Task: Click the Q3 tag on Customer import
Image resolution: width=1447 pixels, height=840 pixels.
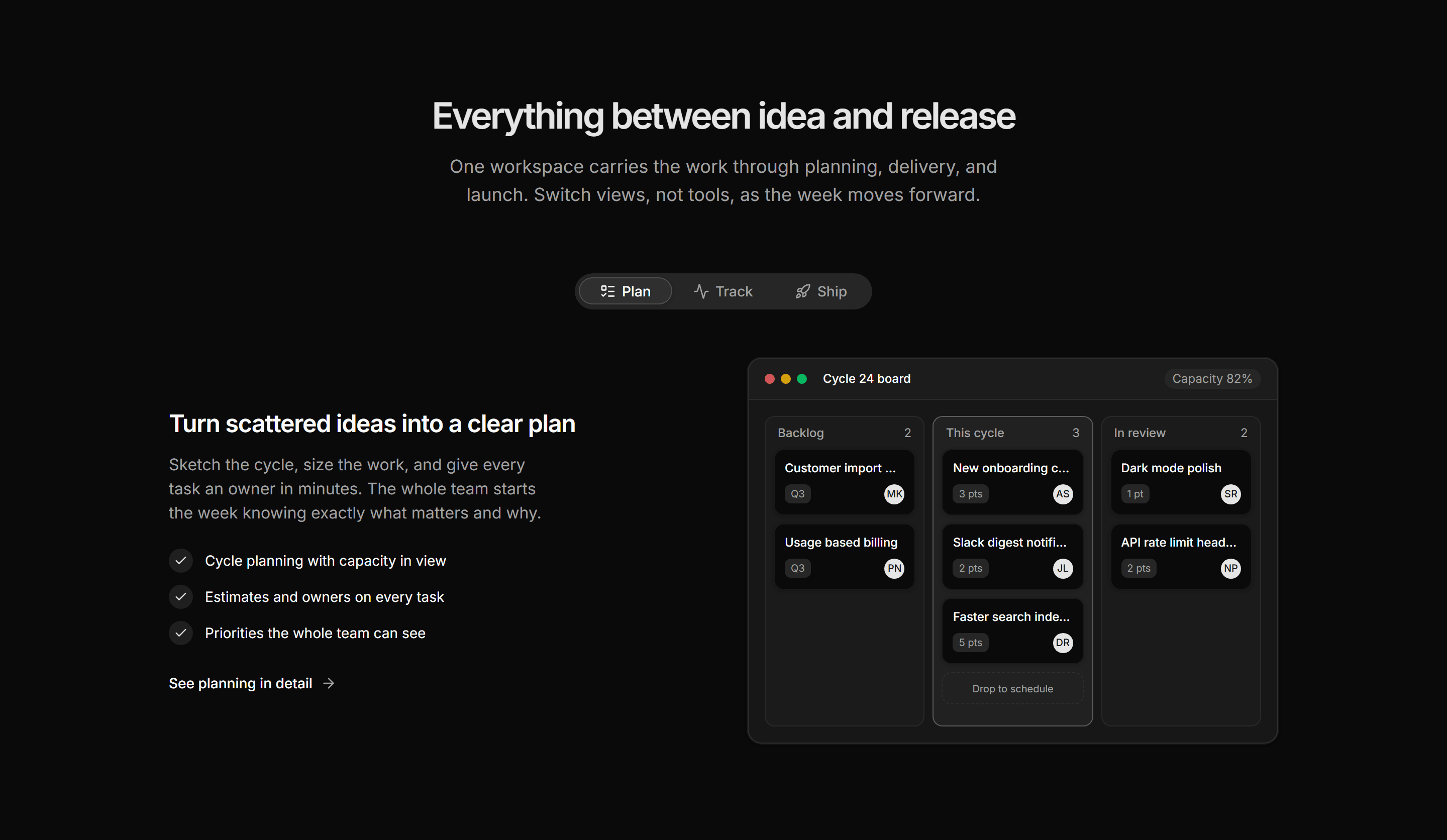Action: (x=797, y=494)
